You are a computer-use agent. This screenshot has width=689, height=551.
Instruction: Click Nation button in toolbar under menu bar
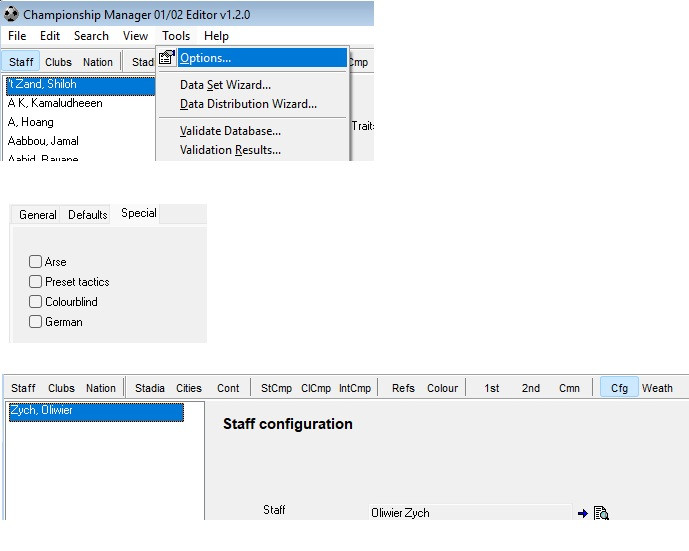pyautogui.click(x=98, y=62)
